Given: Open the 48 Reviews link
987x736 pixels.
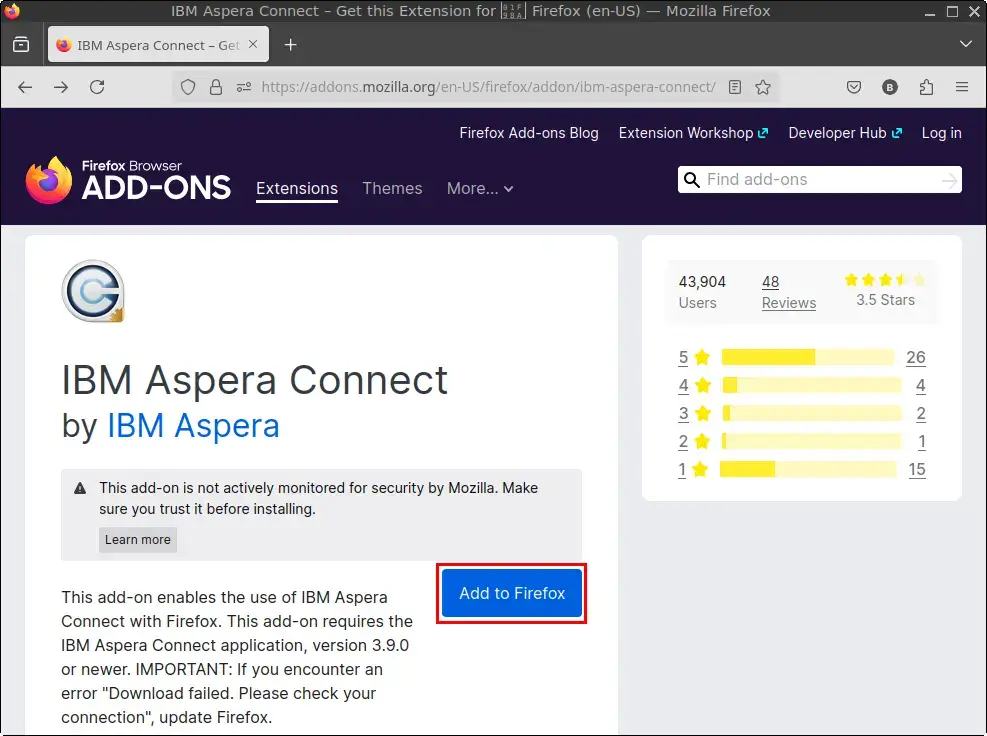Looking at the screenshot, I should pyautogui.click(x=789, y=292).
